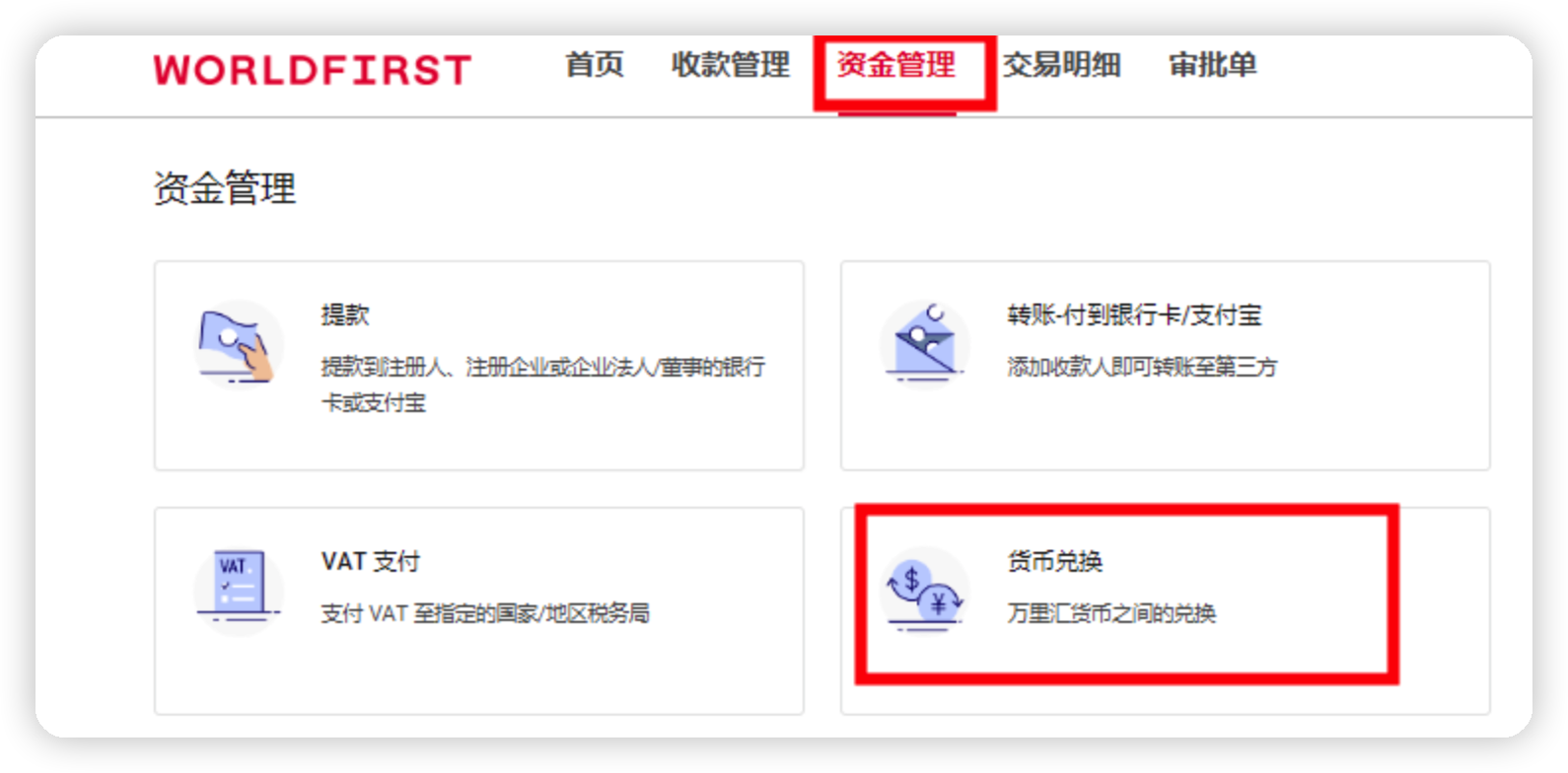Screen dimensions: 1568x773
Task: Click the 添加收款人即可转账至第三方 description
Action: click(1142, 367)
